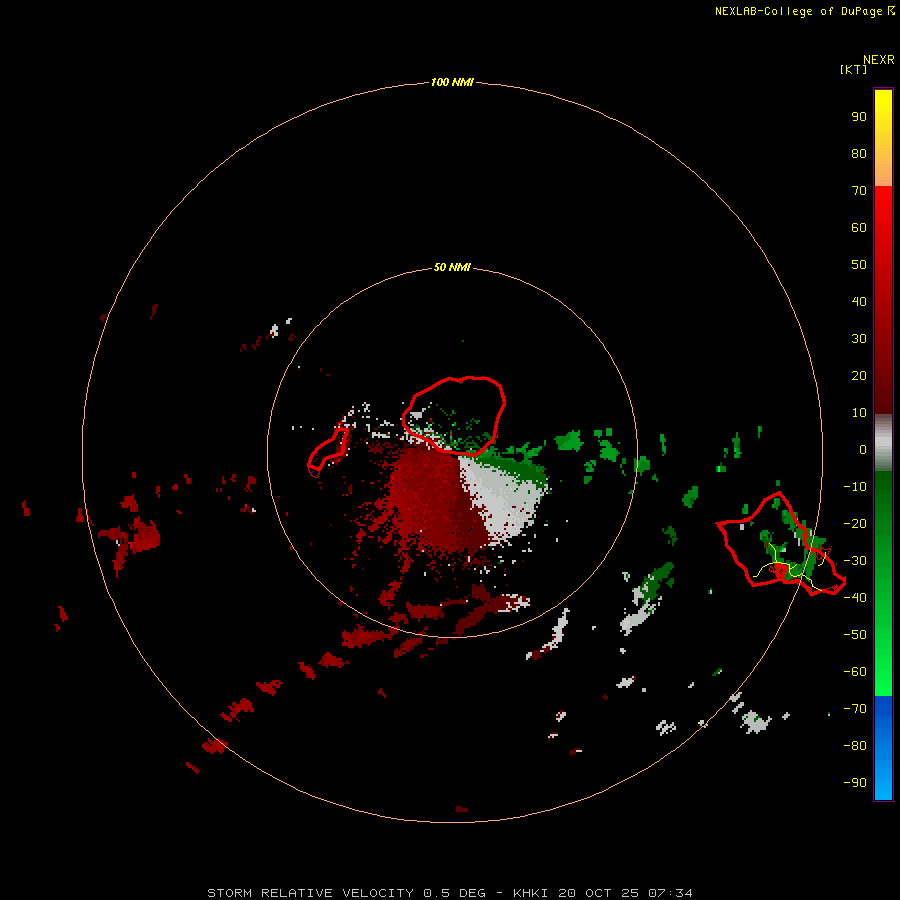Click the -90 value on the velocity scale
The height and width of the screenshot is (900, 900).
855,783
